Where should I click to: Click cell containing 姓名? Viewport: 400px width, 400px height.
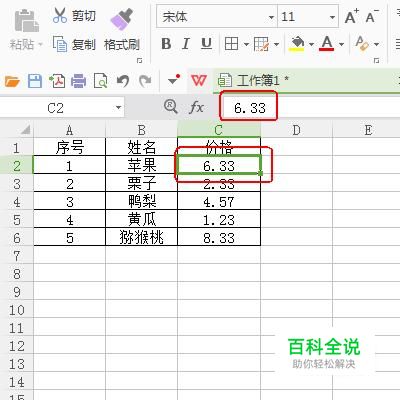pyautogui.click(x=141, y=147)
